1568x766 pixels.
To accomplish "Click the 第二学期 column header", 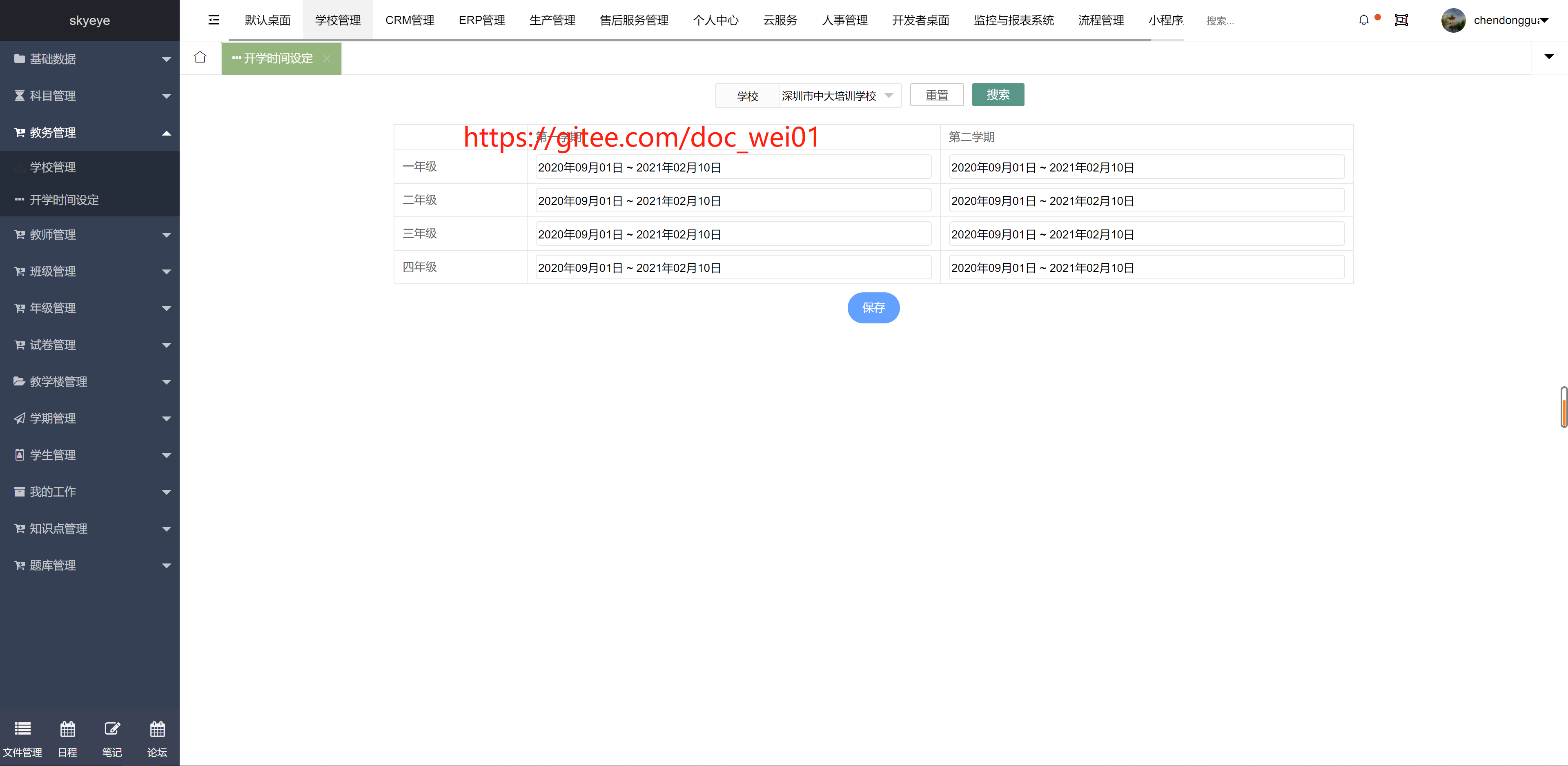I will click(x=971, y=137).
